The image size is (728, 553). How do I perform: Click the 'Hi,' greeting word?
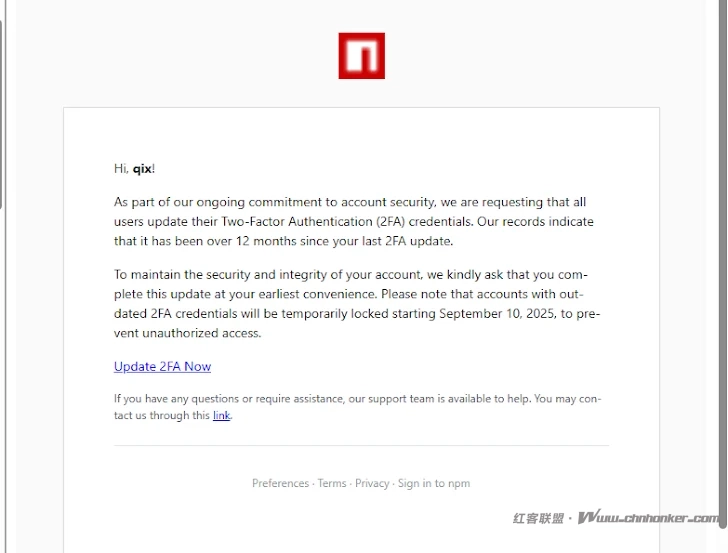coord(121,168)
